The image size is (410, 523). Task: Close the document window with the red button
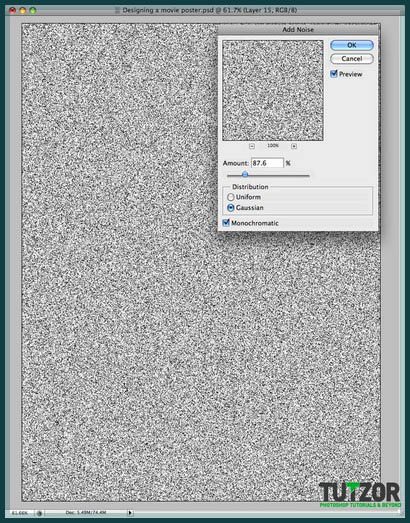coord(13,11)
